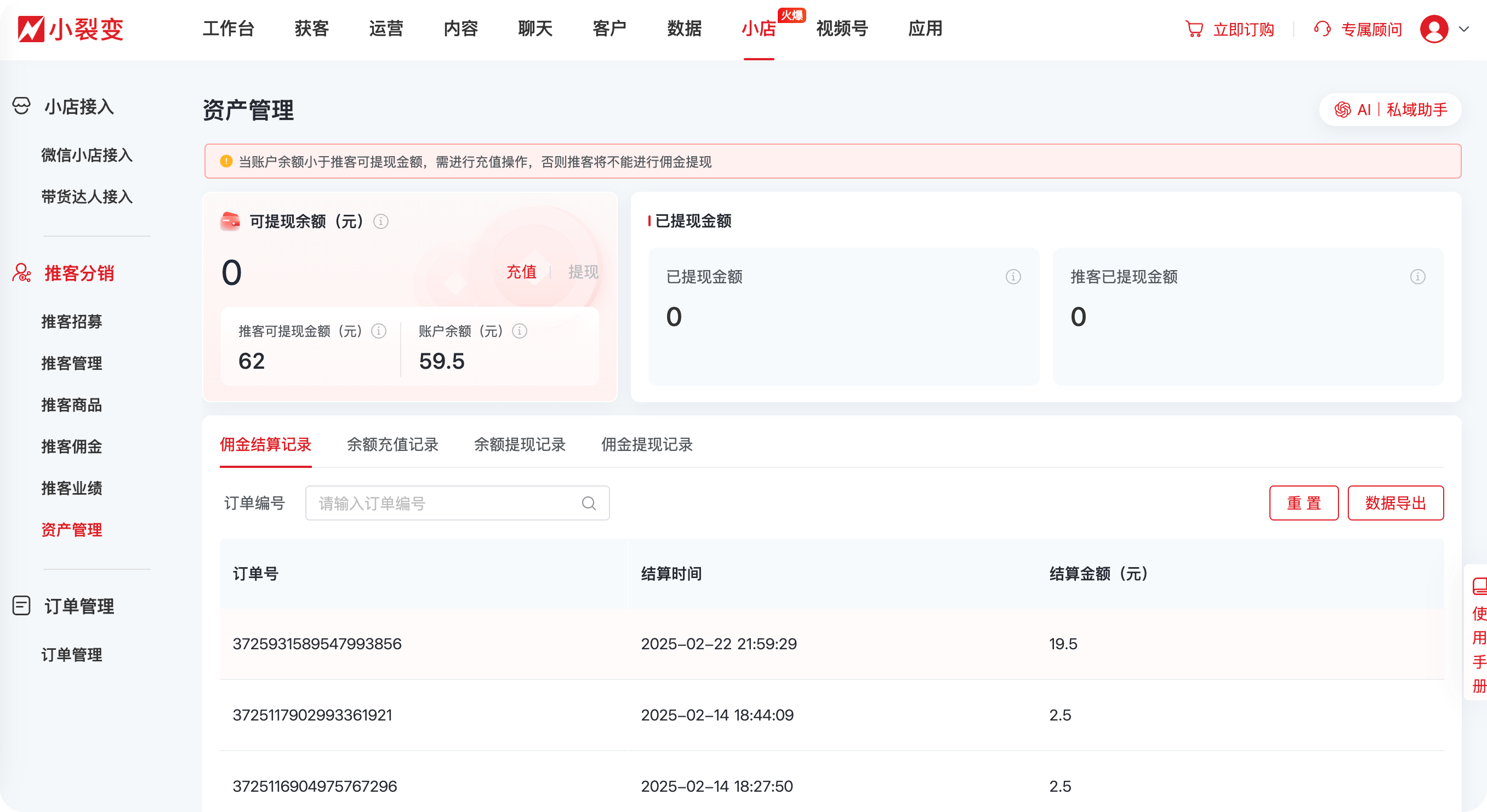The width and height of the screenshot is (1487, 812).
Task: Click info icon in 已提现金额 card
Action: 1013,277
